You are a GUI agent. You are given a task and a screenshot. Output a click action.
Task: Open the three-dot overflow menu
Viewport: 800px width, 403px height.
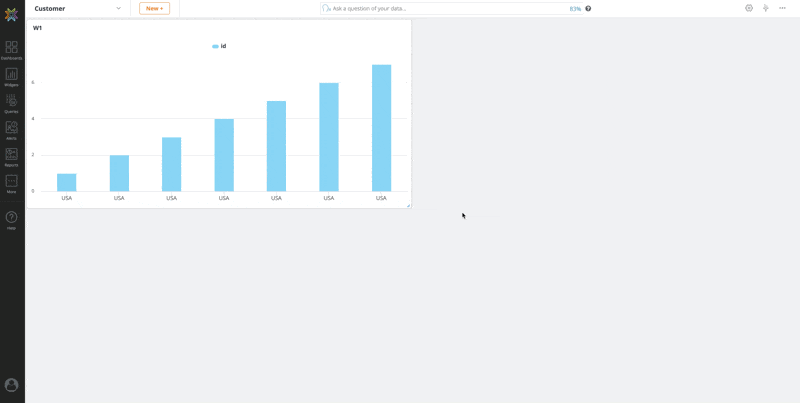pos(783,8)
